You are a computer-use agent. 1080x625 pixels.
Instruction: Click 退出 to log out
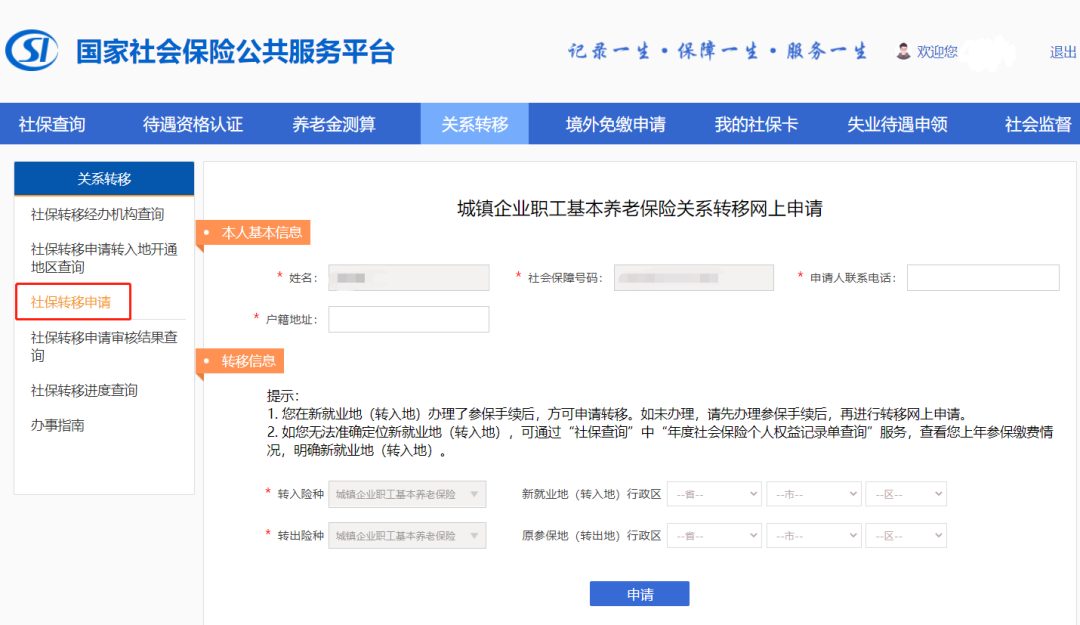pyautogui.click(x=1063, y=52)
